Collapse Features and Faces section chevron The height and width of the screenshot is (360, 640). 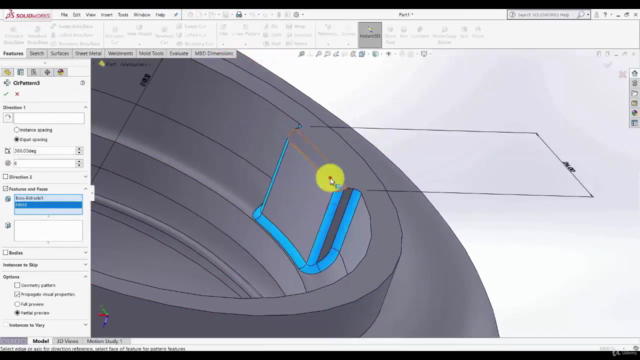click(x=85, y=189)
